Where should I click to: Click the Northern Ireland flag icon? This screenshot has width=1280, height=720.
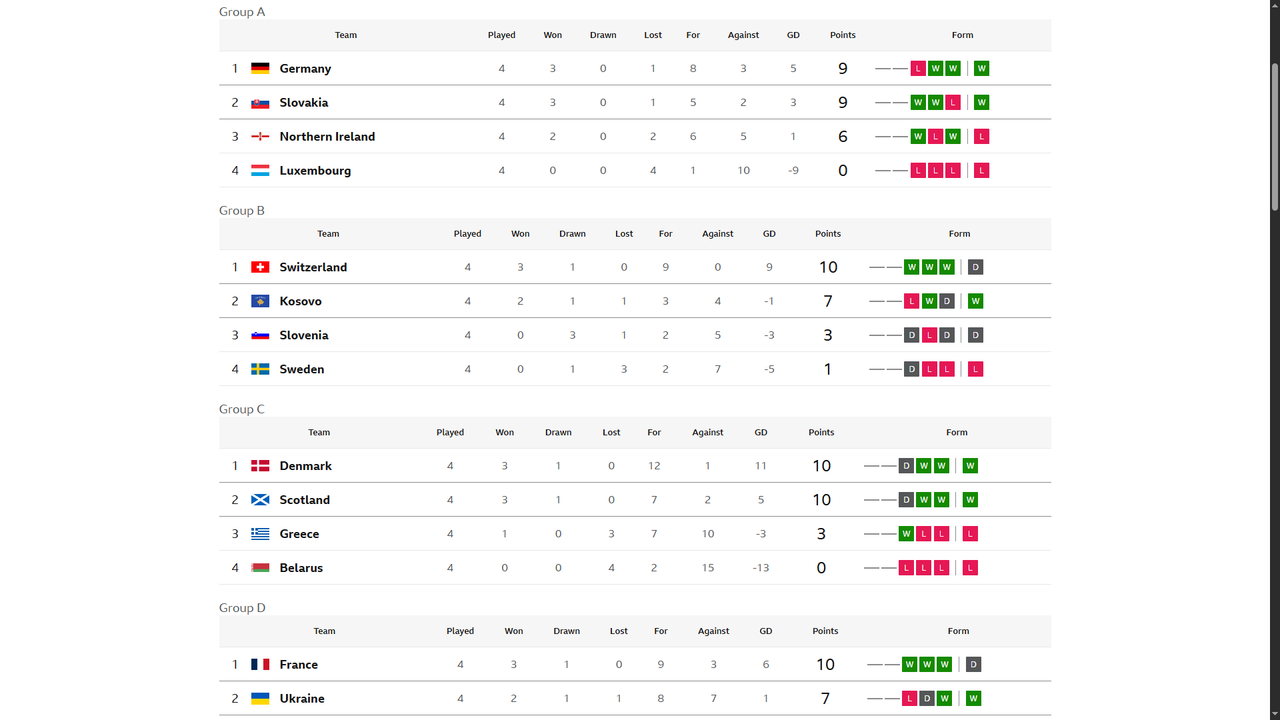pos(260,136)
